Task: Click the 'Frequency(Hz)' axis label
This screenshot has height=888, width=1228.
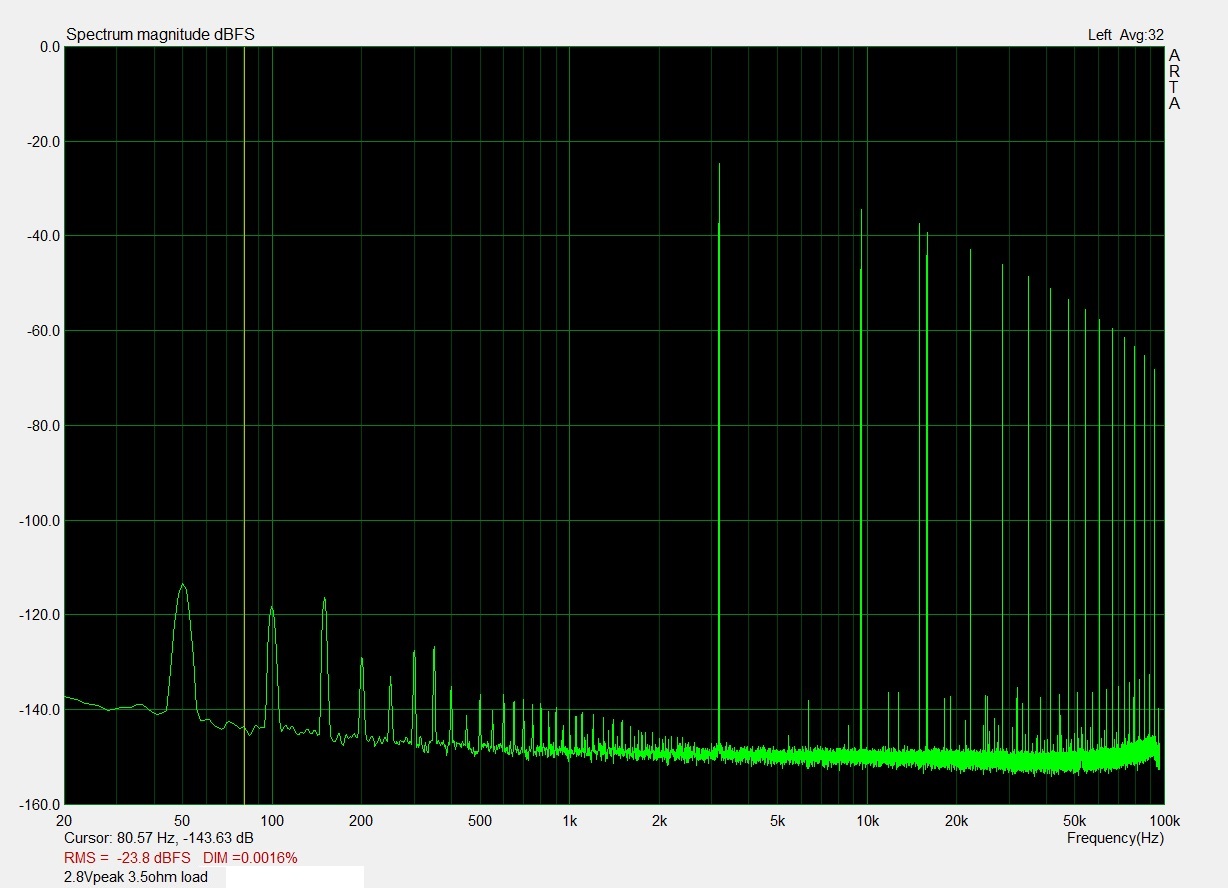Action: [x=1115, y=838]
